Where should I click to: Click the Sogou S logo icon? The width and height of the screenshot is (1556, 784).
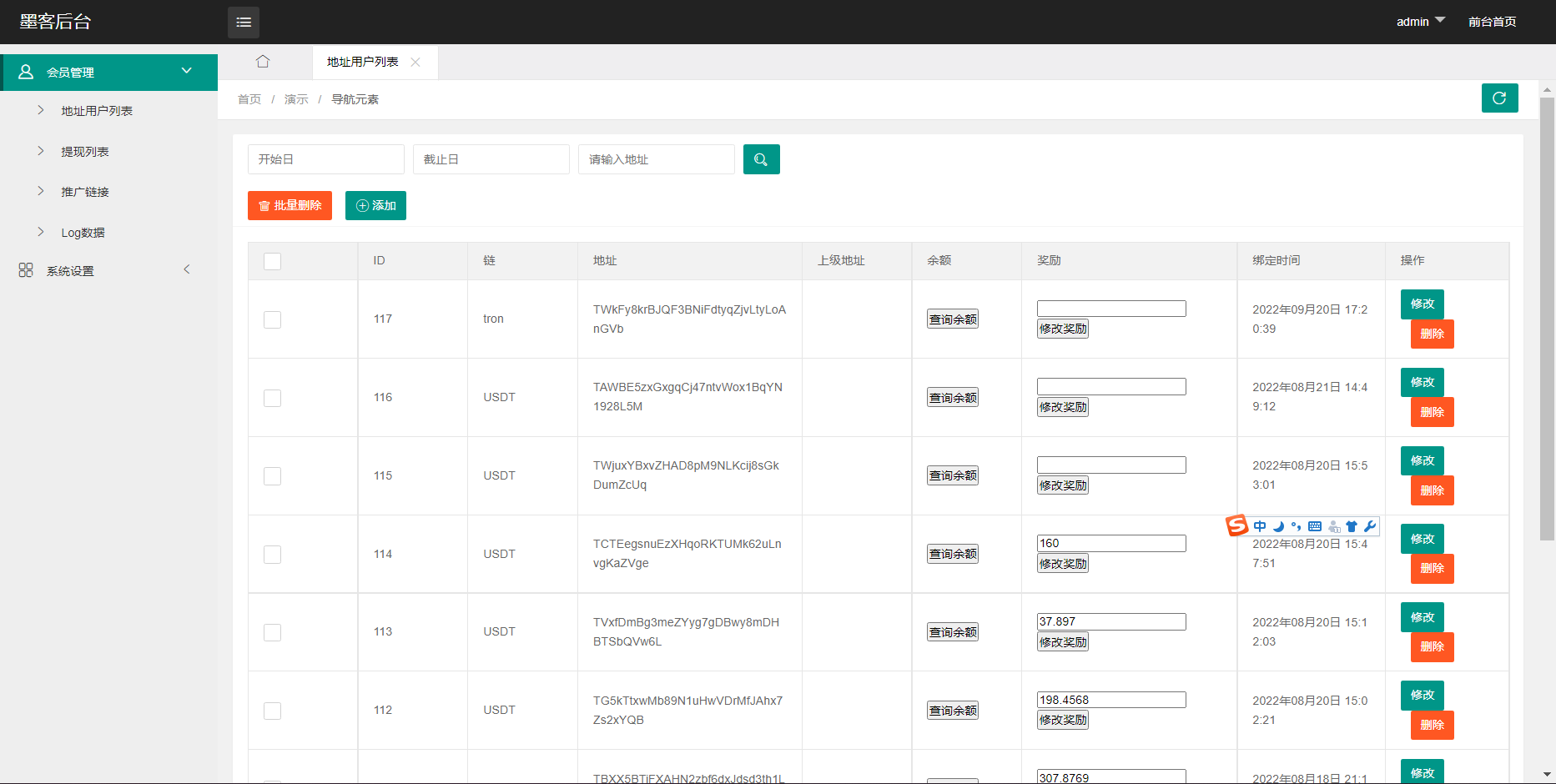click(x=1237, y=525)
